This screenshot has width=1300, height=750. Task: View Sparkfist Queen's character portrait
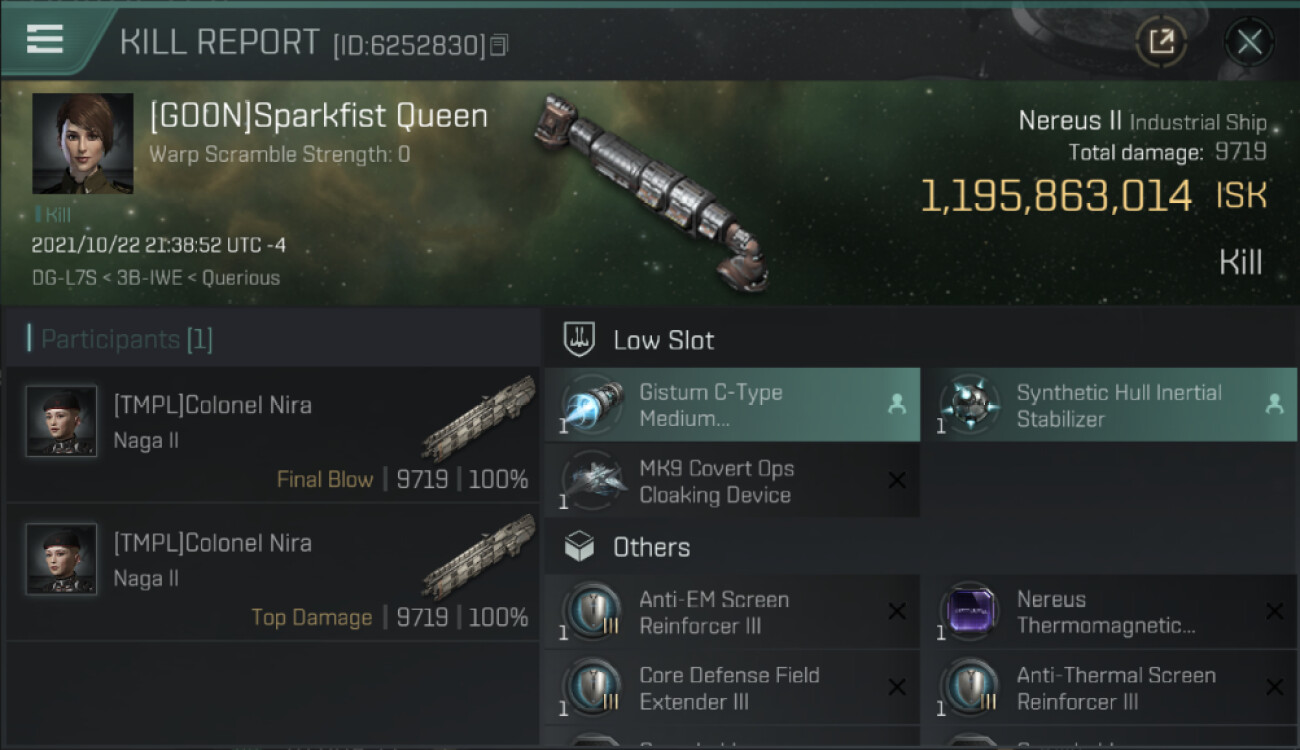tap(82, 143)
